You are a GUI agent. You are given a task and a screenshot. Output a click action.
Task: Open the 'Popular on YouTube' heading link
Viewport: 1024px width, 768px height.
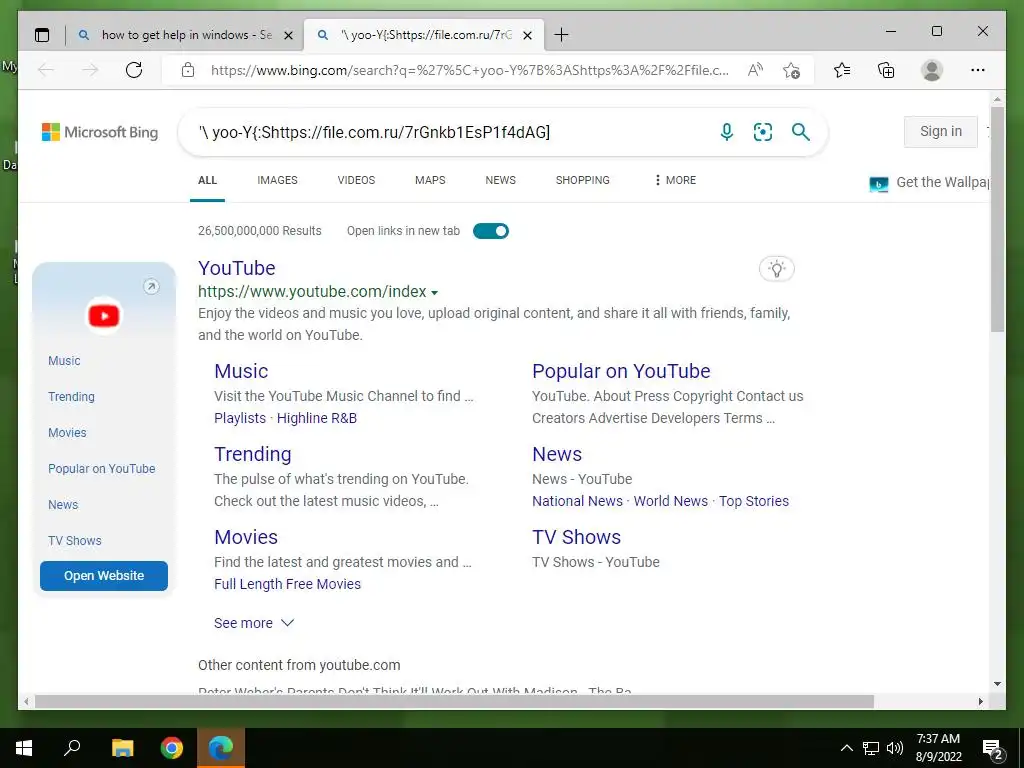click(621, 371)
